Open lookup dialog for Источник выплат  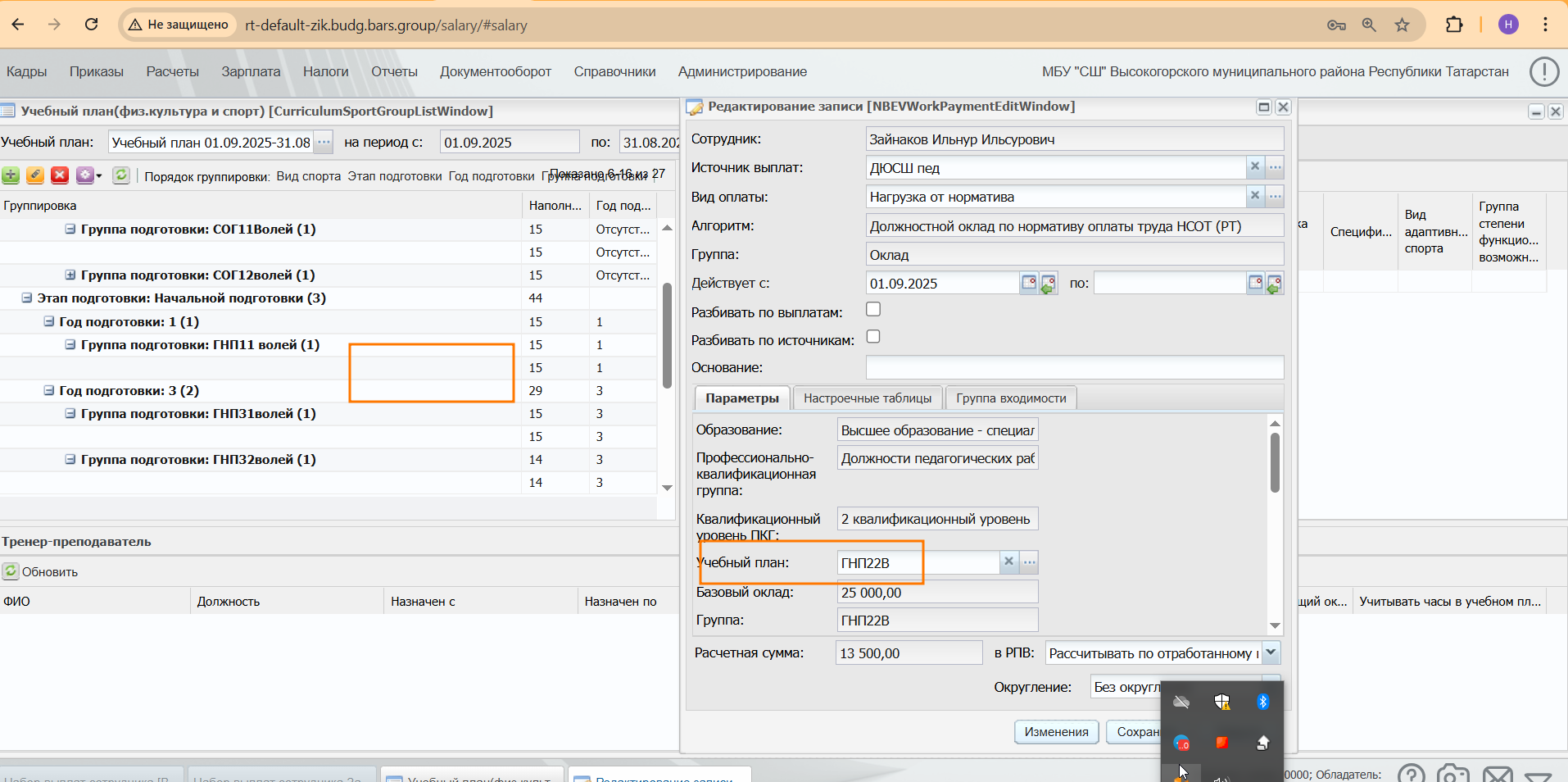(1275, 167)
